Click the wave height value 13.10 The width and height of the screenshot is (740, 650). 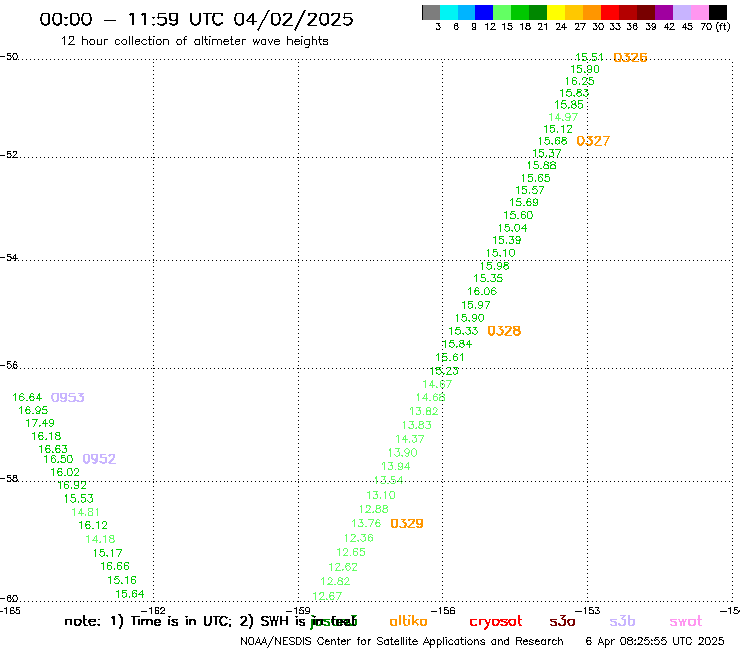point(381,495)
